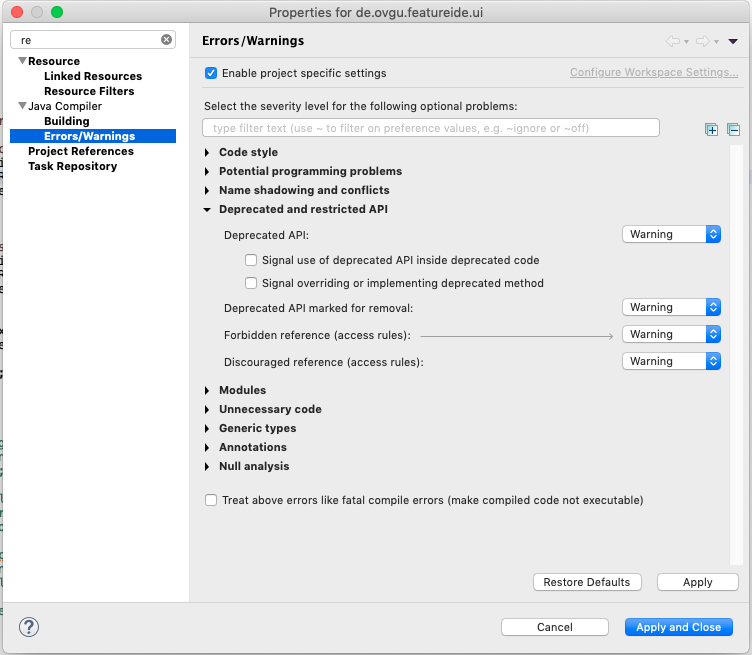Enable signaling deprecated API inside deprecated code
Image resolution: width=752 pixels, height=655 pixels.
251,260
